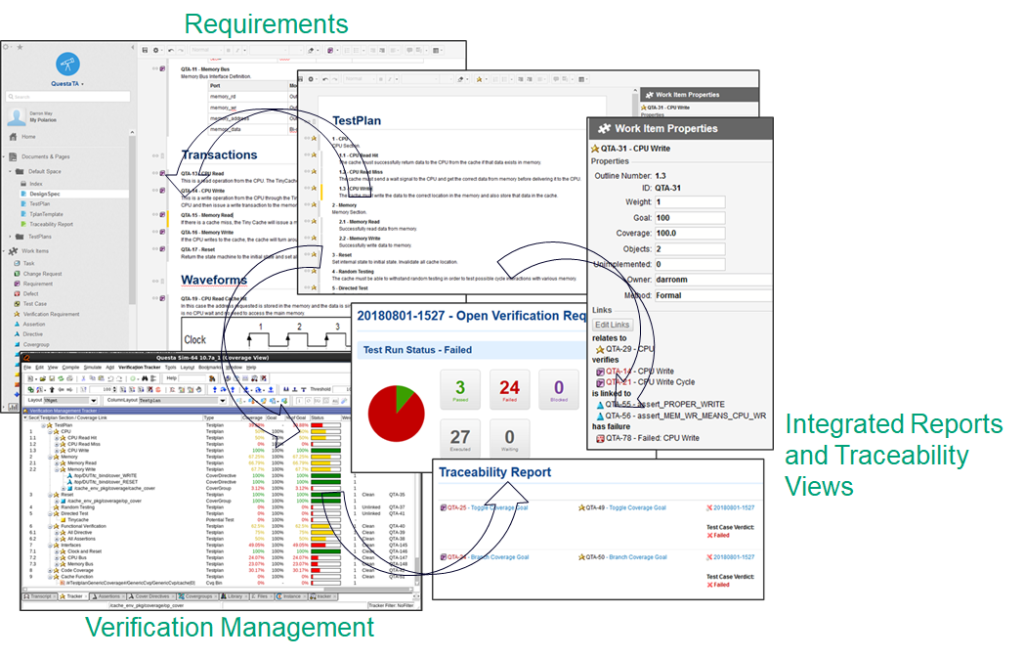Click the Work Items puzzle icon
This screenshot has width=1024, height=658.
pyautogui.click(x=14, y=251)
